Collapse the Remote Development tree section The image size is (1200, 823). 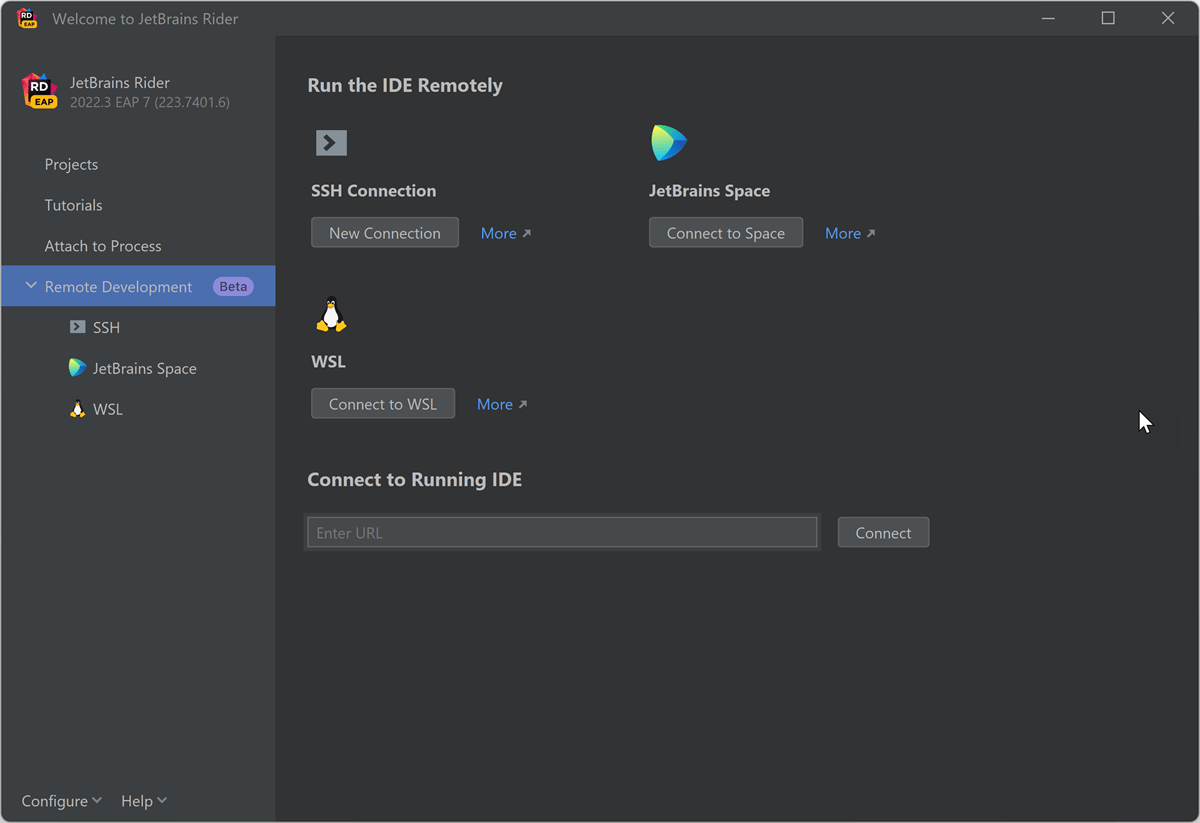(x=31, y=286)
